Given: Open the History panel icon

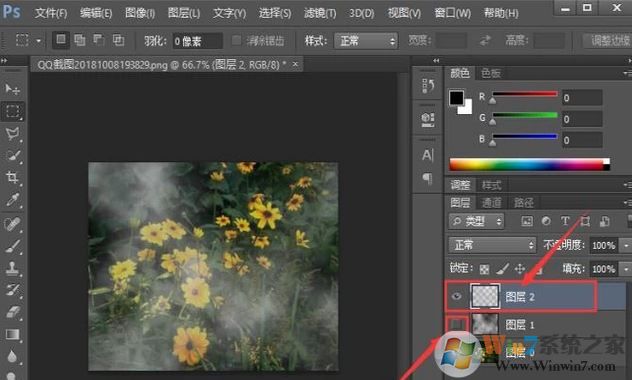Looking at the screenshot, I should (428, 86).
